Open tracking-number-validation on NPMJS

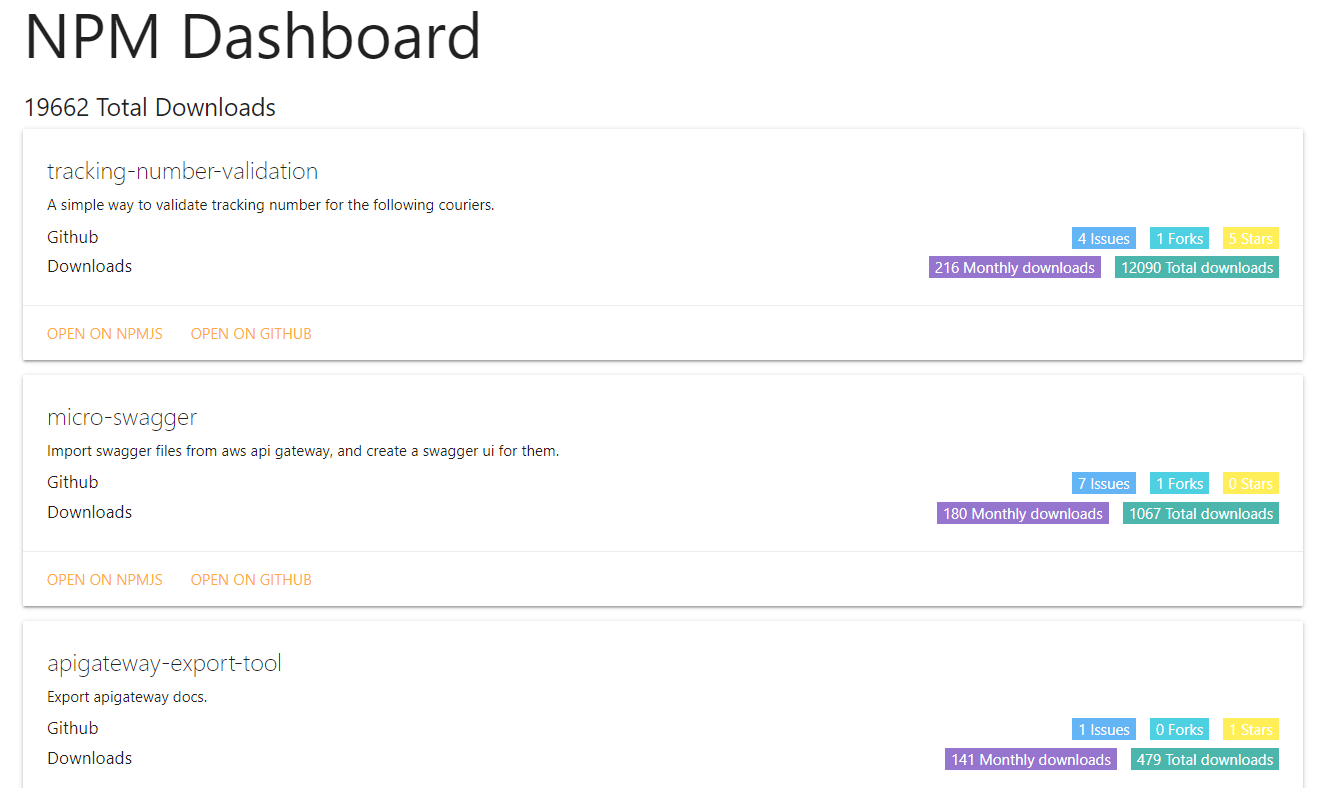tap(104, 333)
